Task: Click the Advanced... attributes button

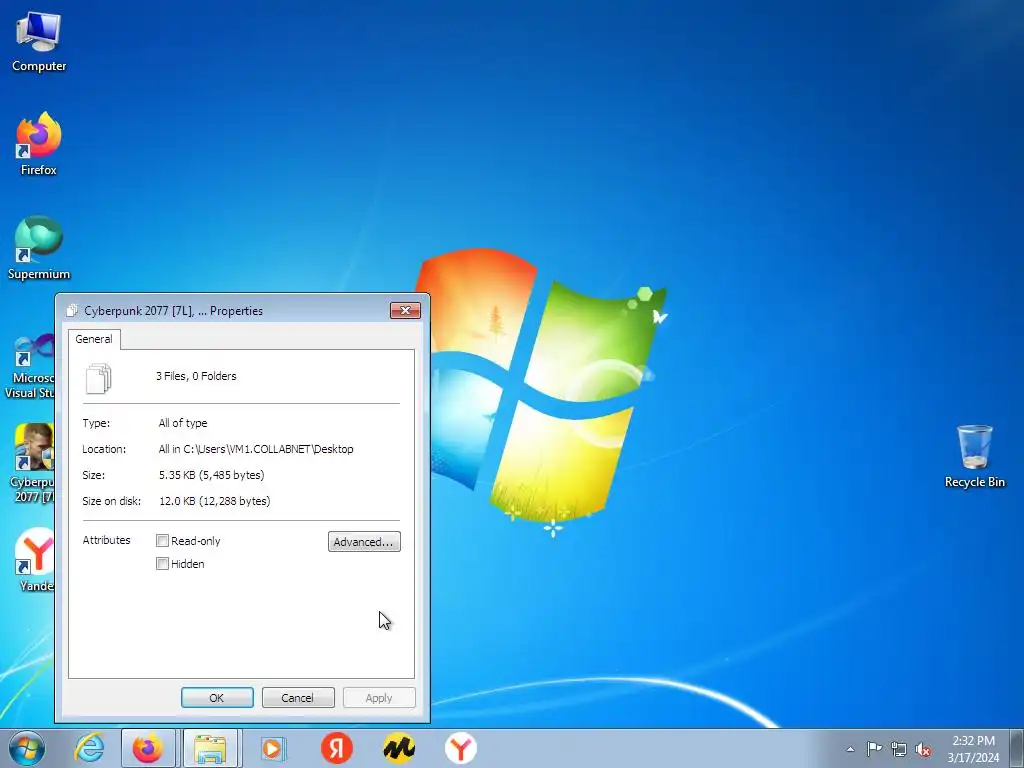Action: pos(364,541)
